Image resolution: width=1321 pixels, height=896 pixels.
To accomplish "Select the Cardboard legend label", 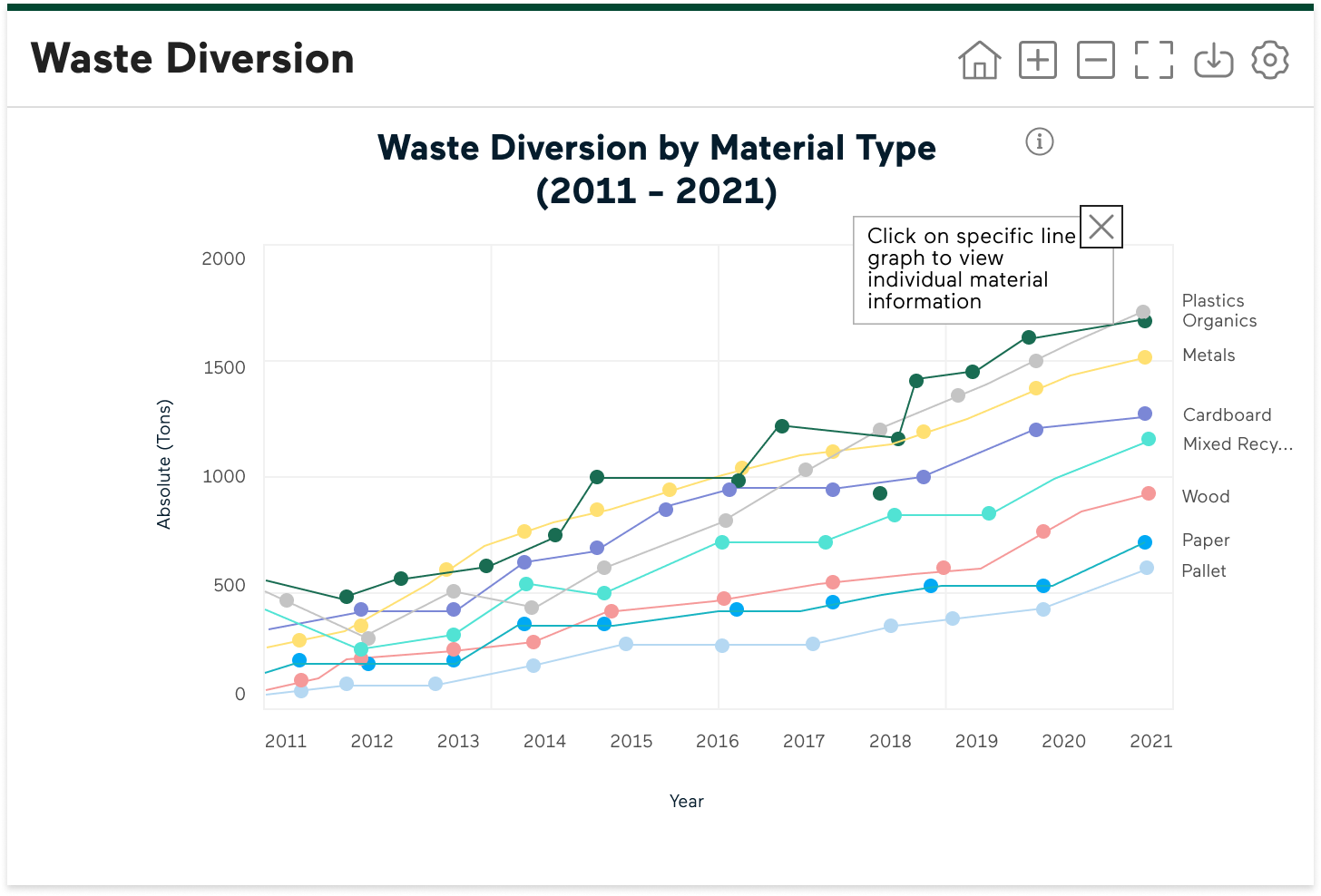I will [x=1227, y=415].
